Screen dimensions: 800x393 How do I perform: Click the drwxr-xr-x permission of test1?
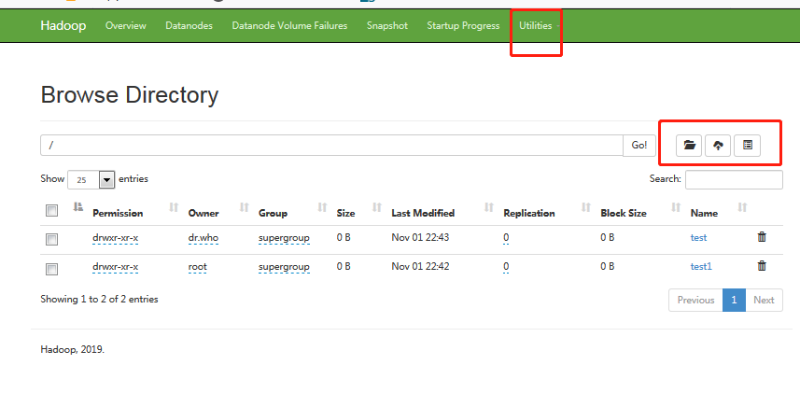115,267
